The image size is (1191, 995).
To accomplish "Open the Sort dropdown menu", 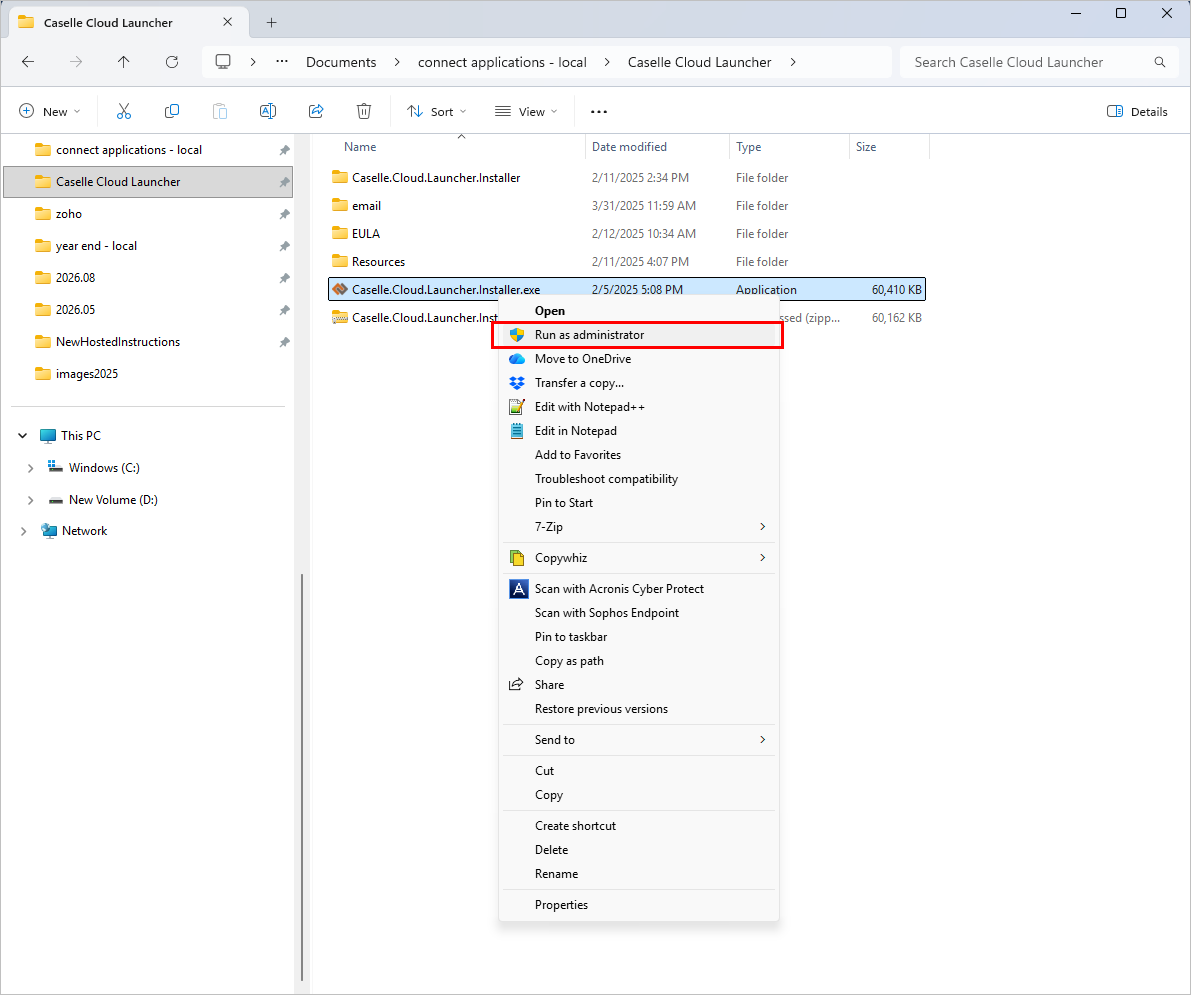I will [x=436, y=111].
